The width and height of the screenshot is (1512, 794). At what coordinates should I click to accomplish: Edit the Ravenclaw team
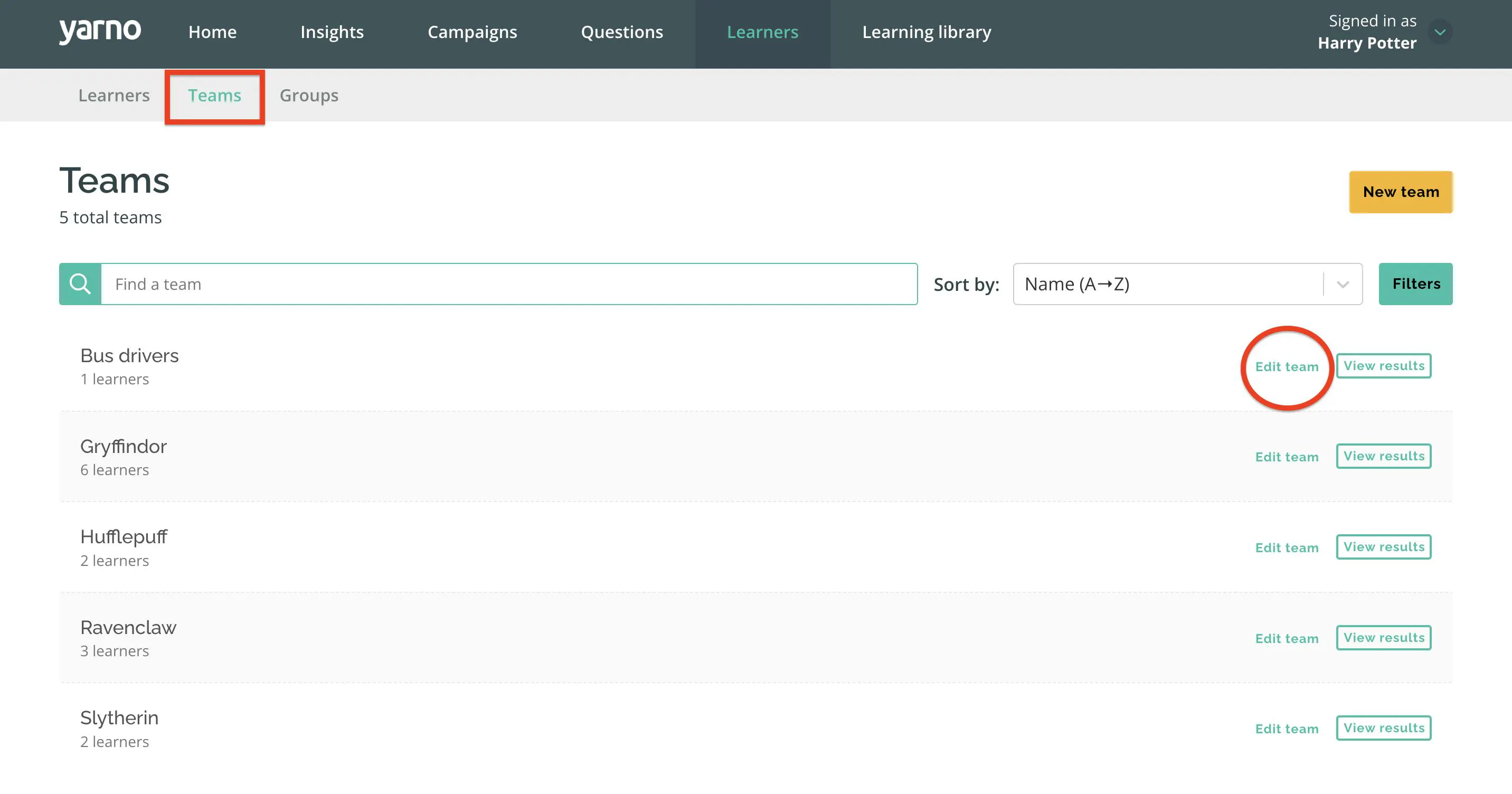point(1287,638)
